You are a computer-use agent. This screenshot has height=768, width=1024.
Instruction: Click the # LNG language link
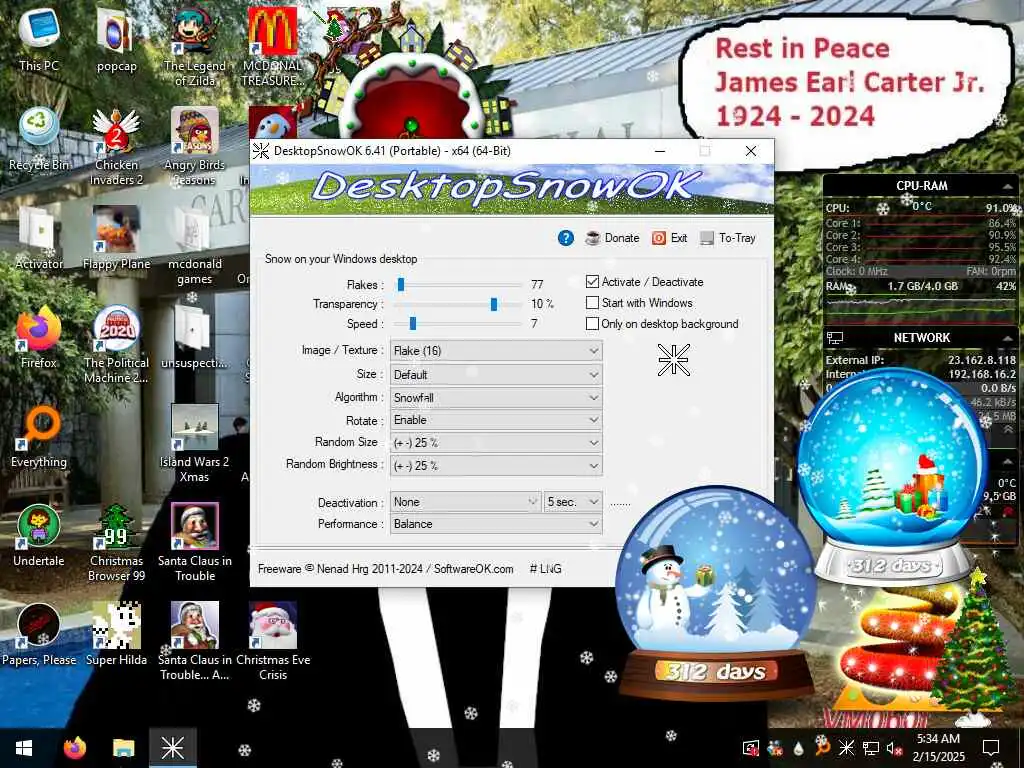point(545,569)
